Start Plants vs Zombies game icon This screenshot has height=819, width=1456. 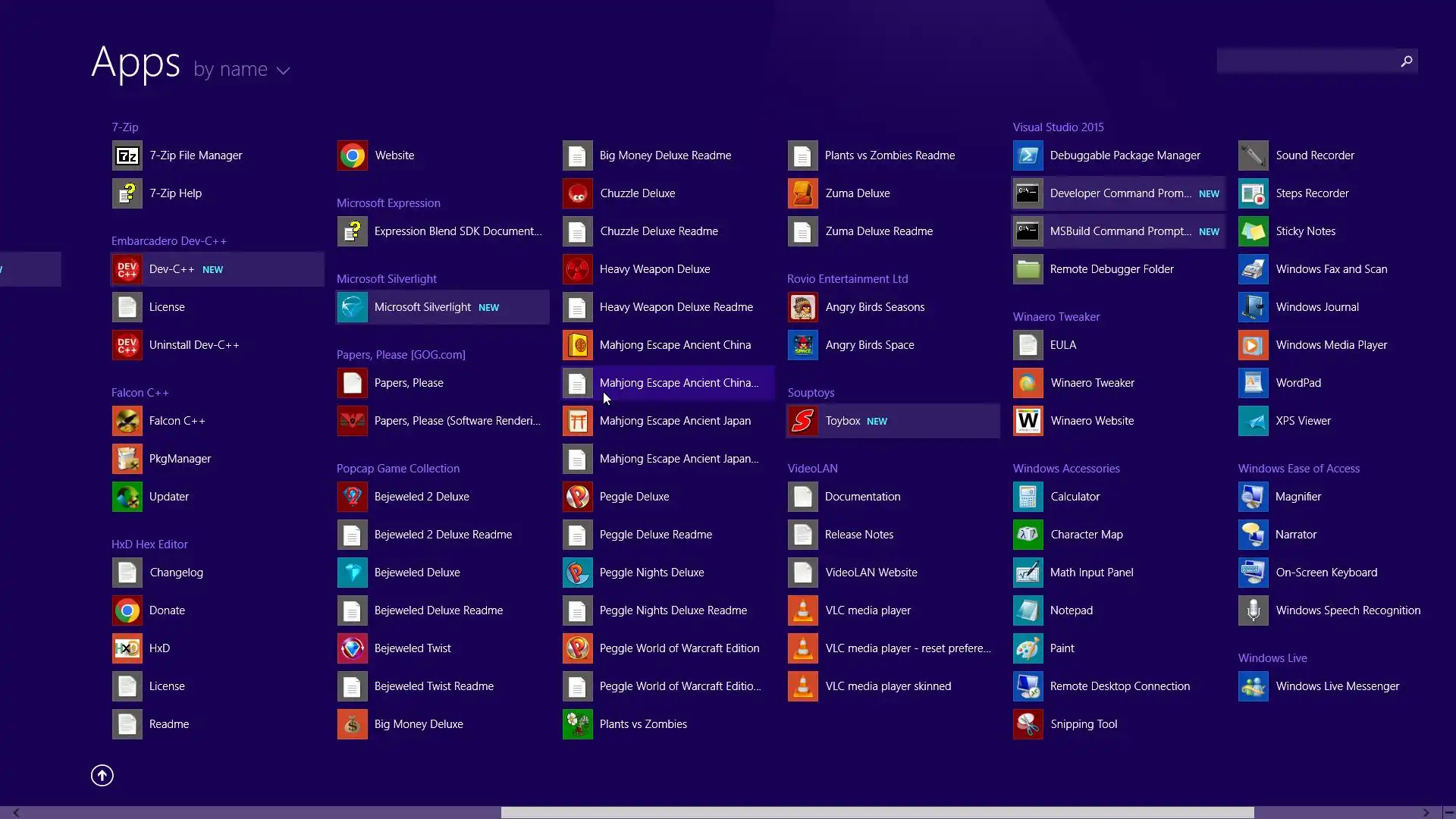coord(577,724)
